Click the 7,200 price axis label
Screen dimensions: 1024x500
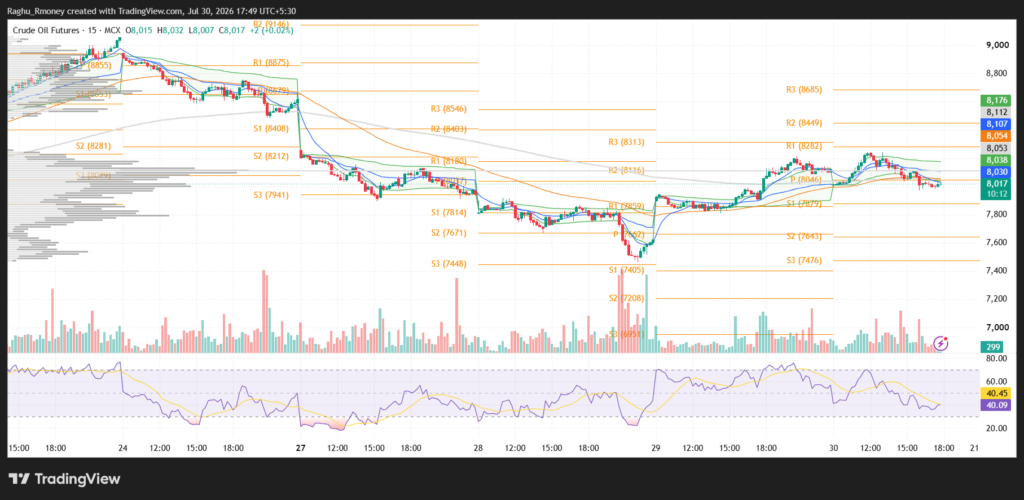click(x=997, y=299)
